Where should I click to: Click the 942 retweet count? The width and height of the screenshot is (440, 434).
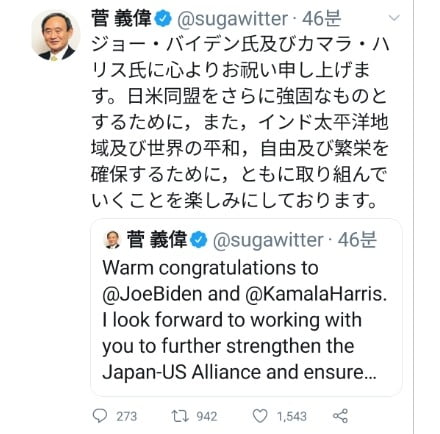click(207, 416)
